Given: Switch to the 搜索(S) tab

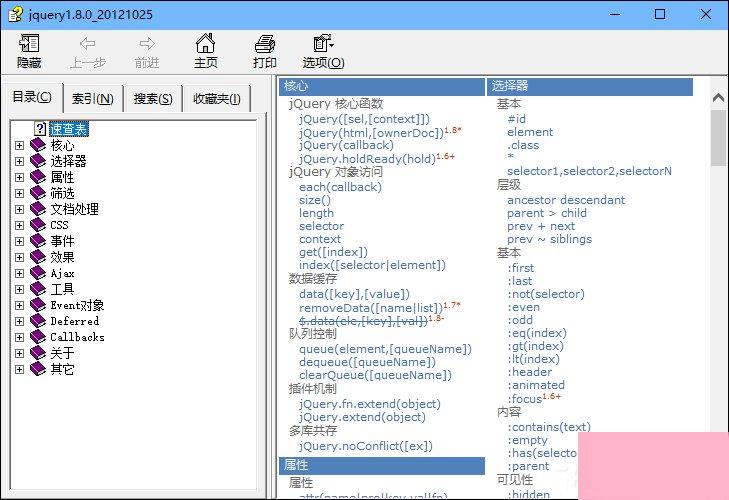Looking at the screenshot, I should coord(153,99).
